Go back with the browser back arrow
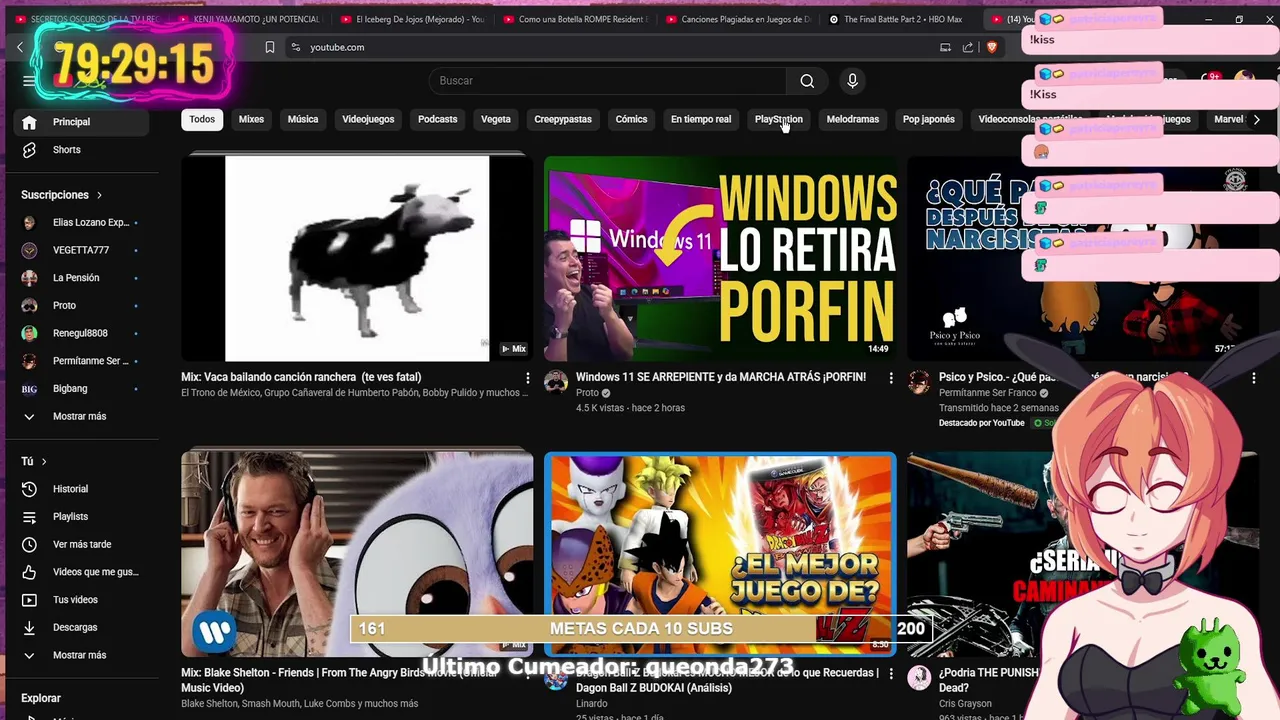1280x720 pixels. 19,47
